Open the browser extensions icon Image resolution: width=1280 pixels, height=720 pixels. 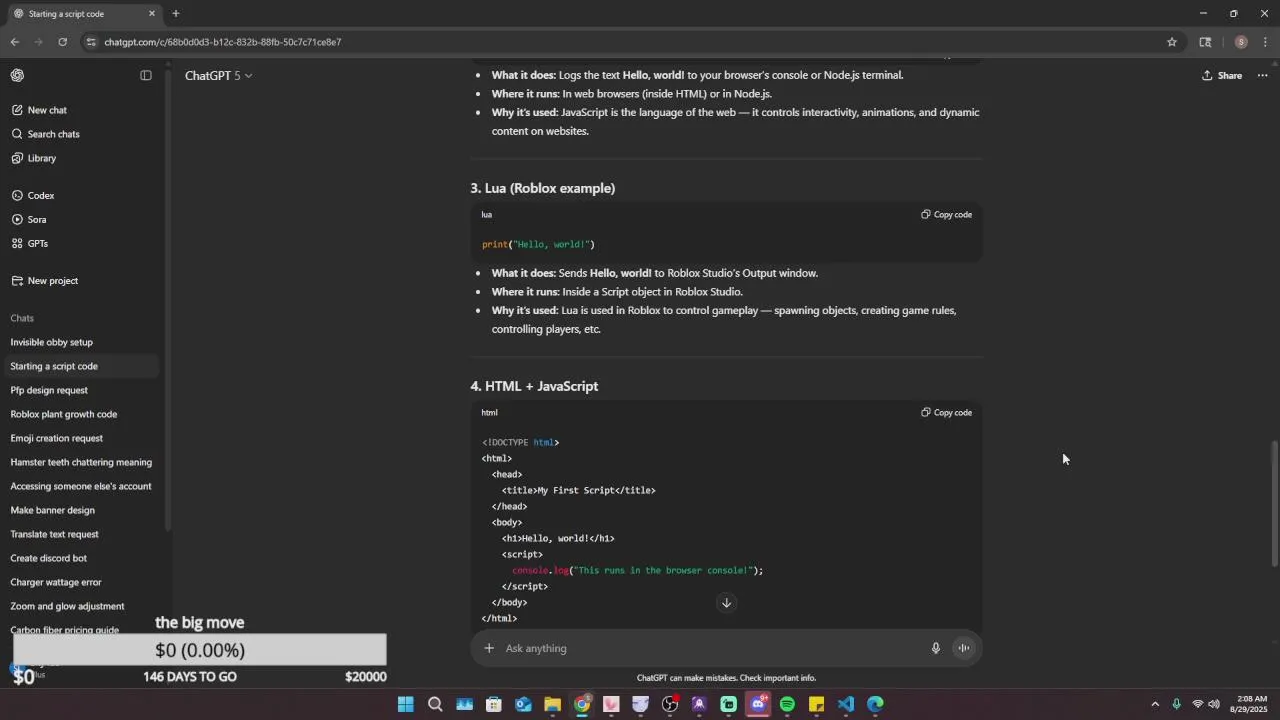[x=1205, y=42]
